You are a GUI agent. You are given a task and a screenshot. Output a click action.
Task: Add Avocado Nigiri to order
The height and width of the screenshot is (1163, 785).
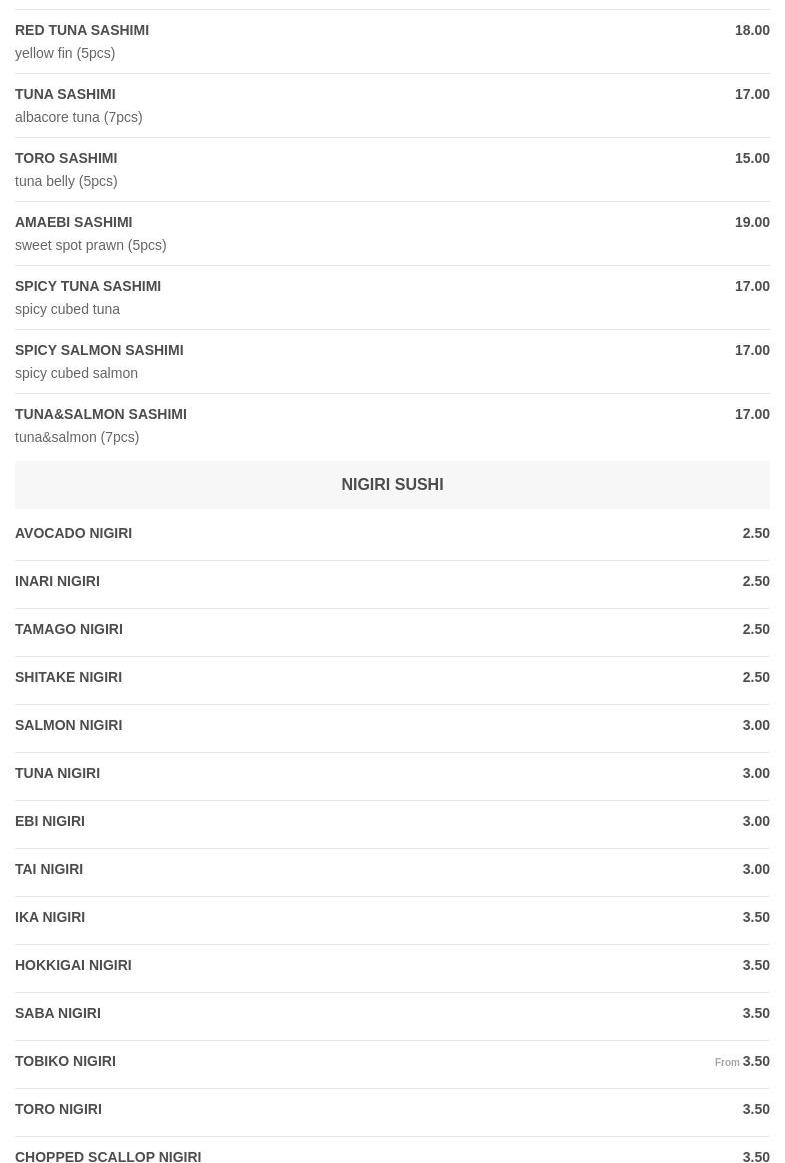pyautogui.click(x=392, y=533)
